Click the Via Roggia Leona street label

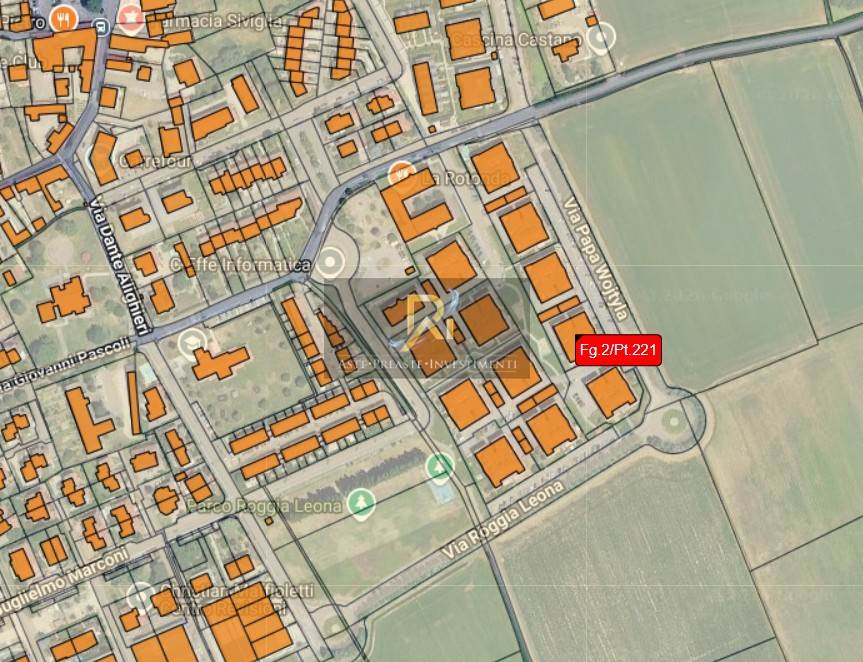[x=504, y=519]
